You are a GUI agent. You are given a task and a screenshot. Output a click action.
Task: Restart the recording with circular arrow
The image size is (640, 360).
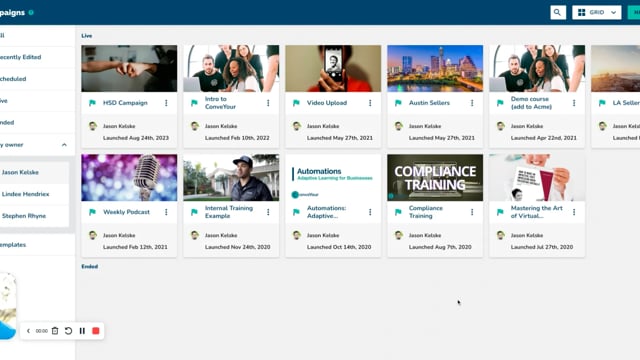(69, 331)
